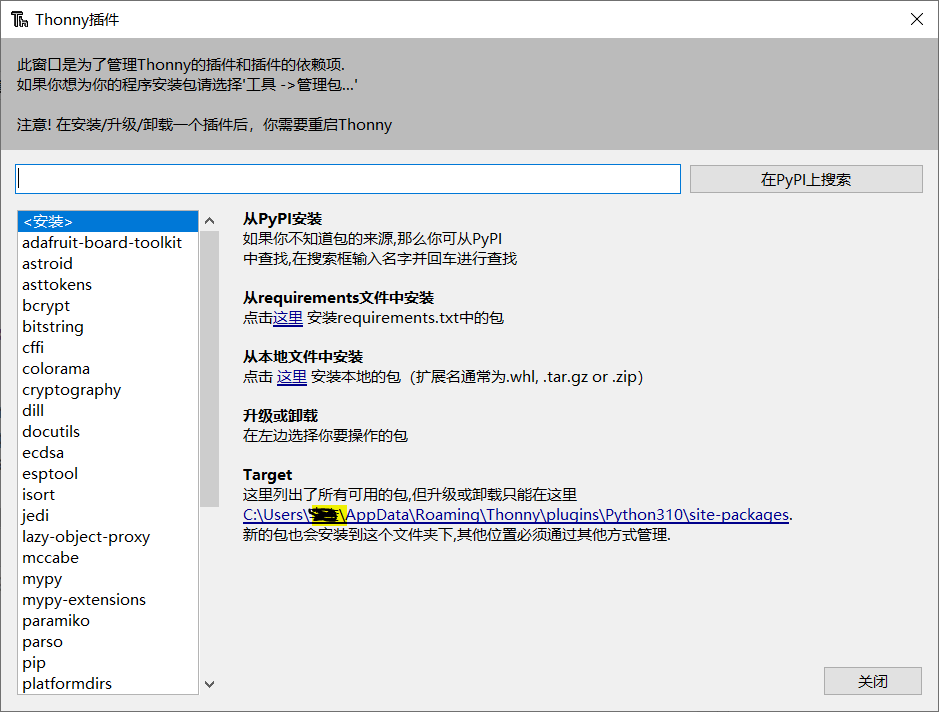Select the pip package
The height and width of the screenshot is (712, 939).
coord(33,662)
